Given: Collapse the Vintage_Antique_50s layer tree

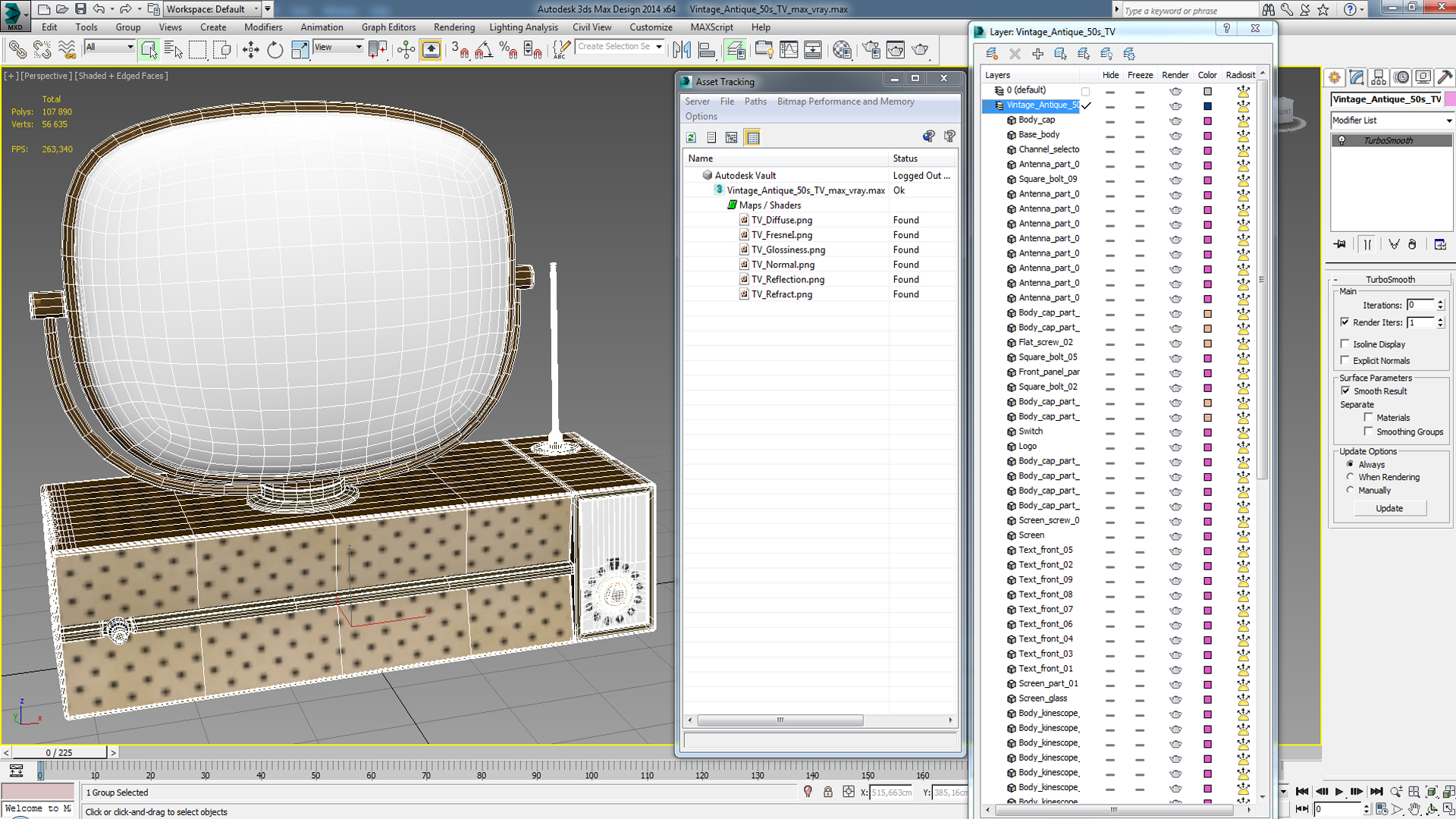Looking at the screenshot, I should (x=989, y=105).
